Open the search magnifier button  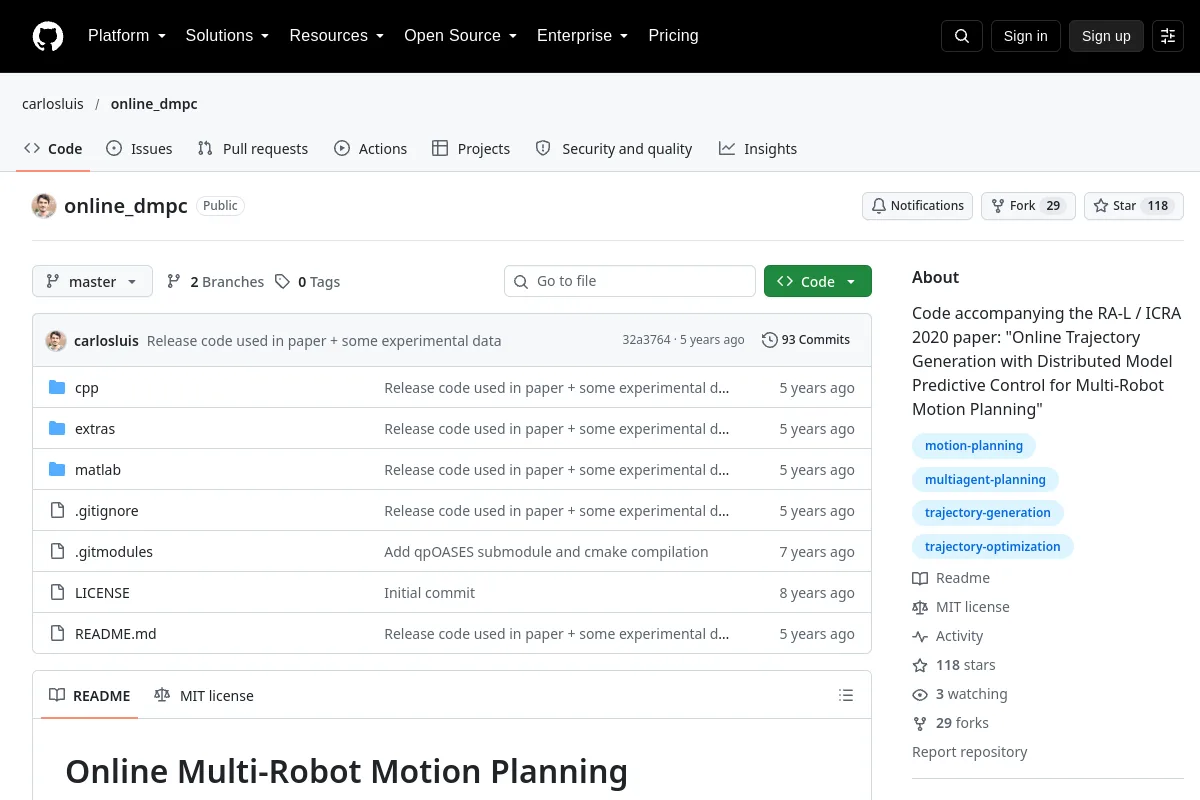coord(962,36)
